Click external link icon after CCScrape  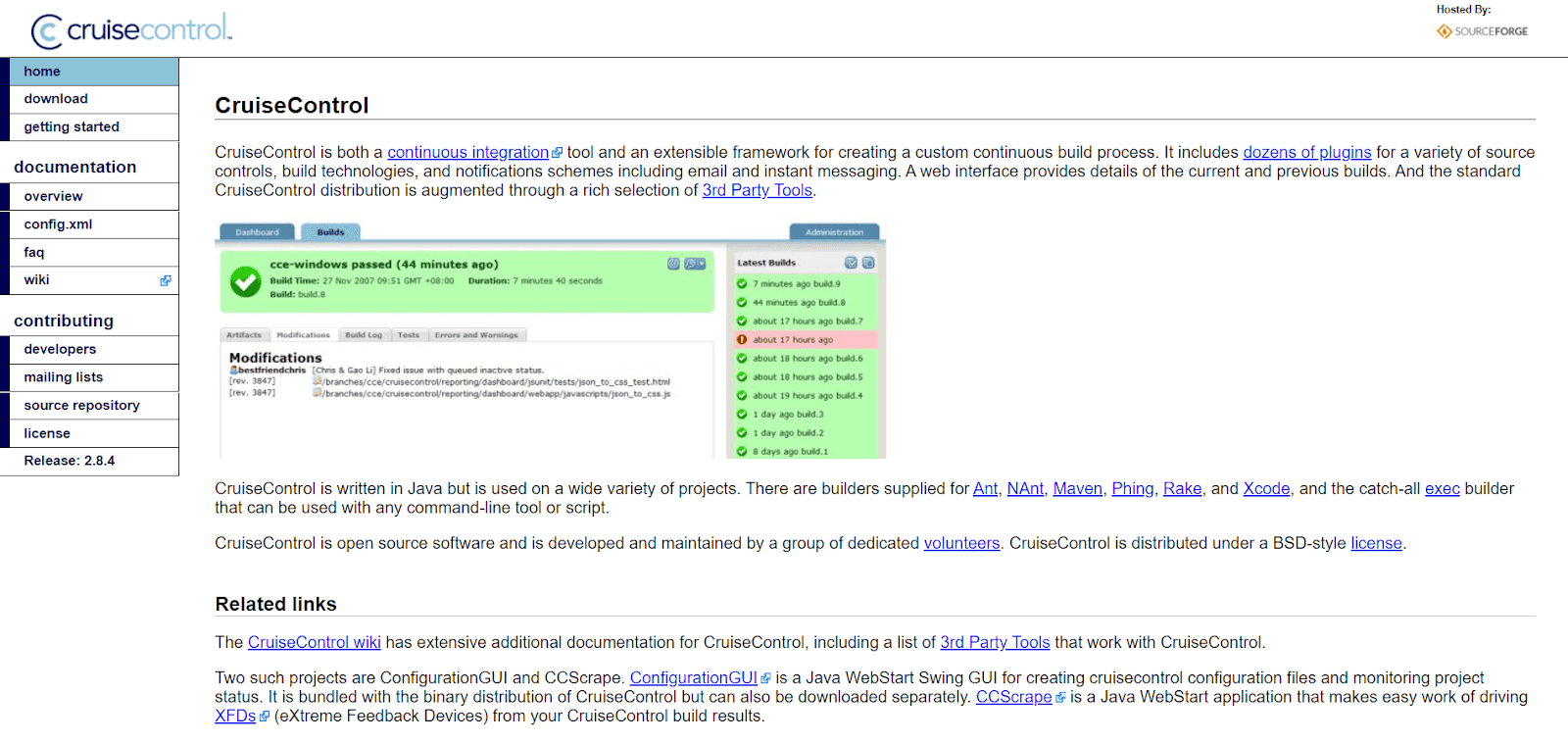pos(1060,698)
